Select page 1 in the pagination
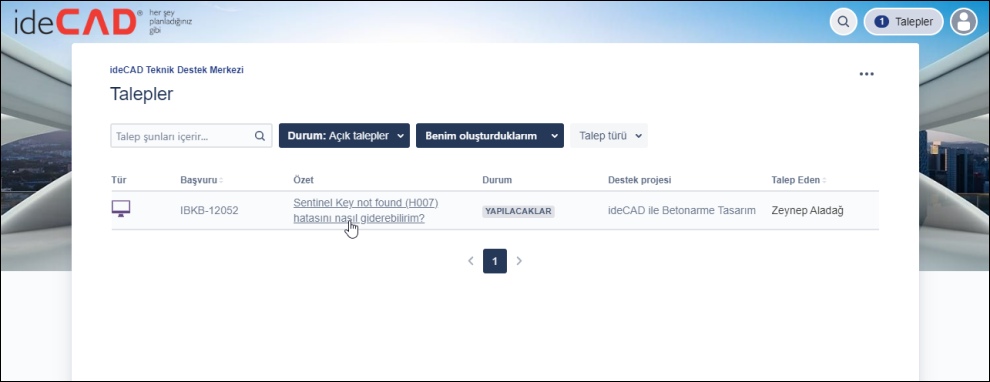The width and height of the screenshot is (990, 382). [x=495, y=261]
